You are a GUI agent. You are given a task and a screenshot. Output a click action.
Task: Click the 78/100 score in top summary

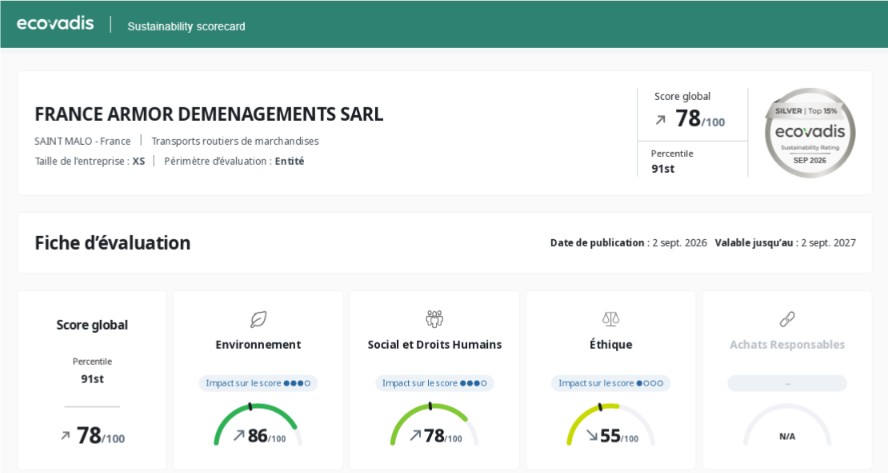tap(700, 119)
